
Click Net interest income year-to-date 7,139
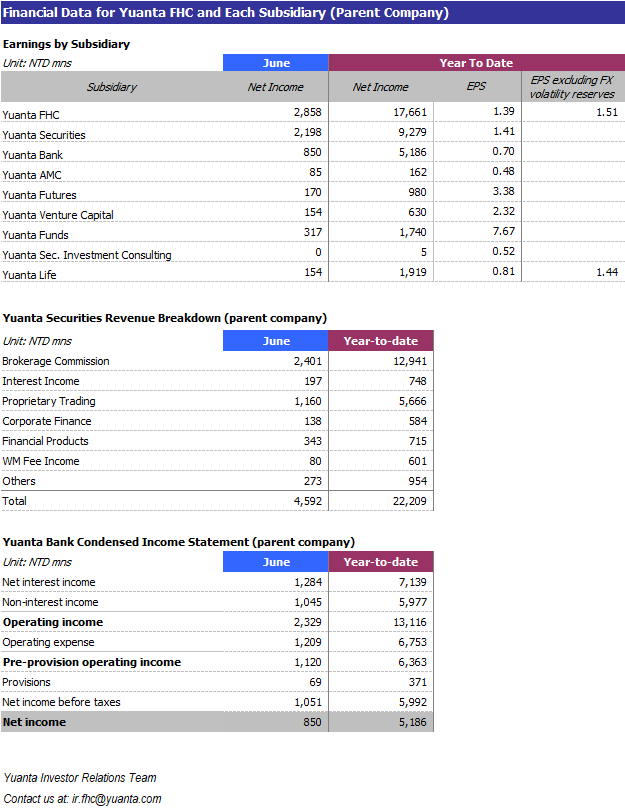pyautogui.click(x=413, y=583)
